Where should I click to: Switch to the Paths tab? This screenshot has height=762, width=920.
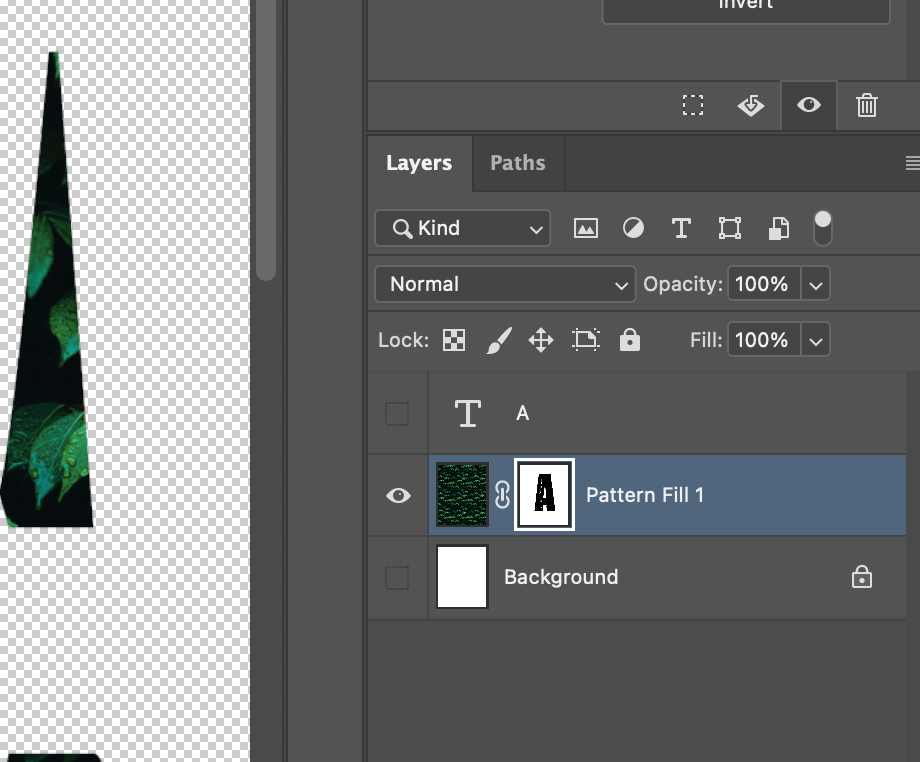[517, 163]
